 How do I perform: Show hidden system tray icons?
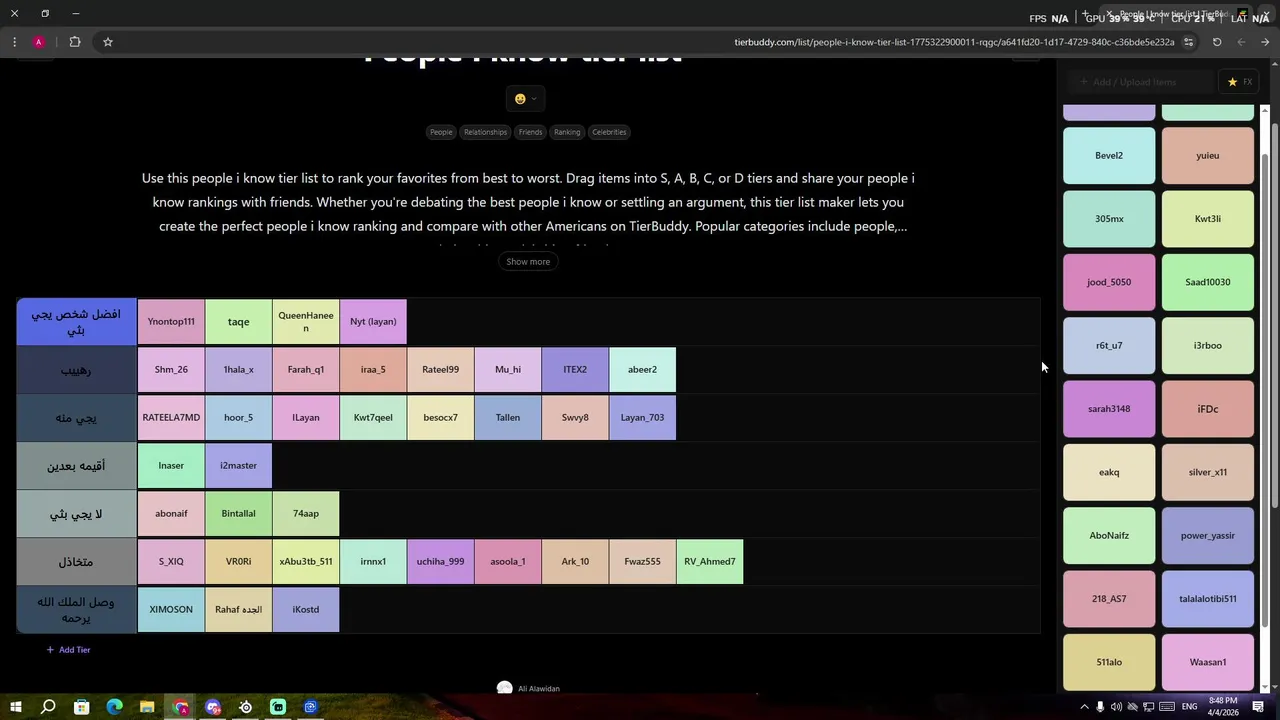pos(1084,707)
